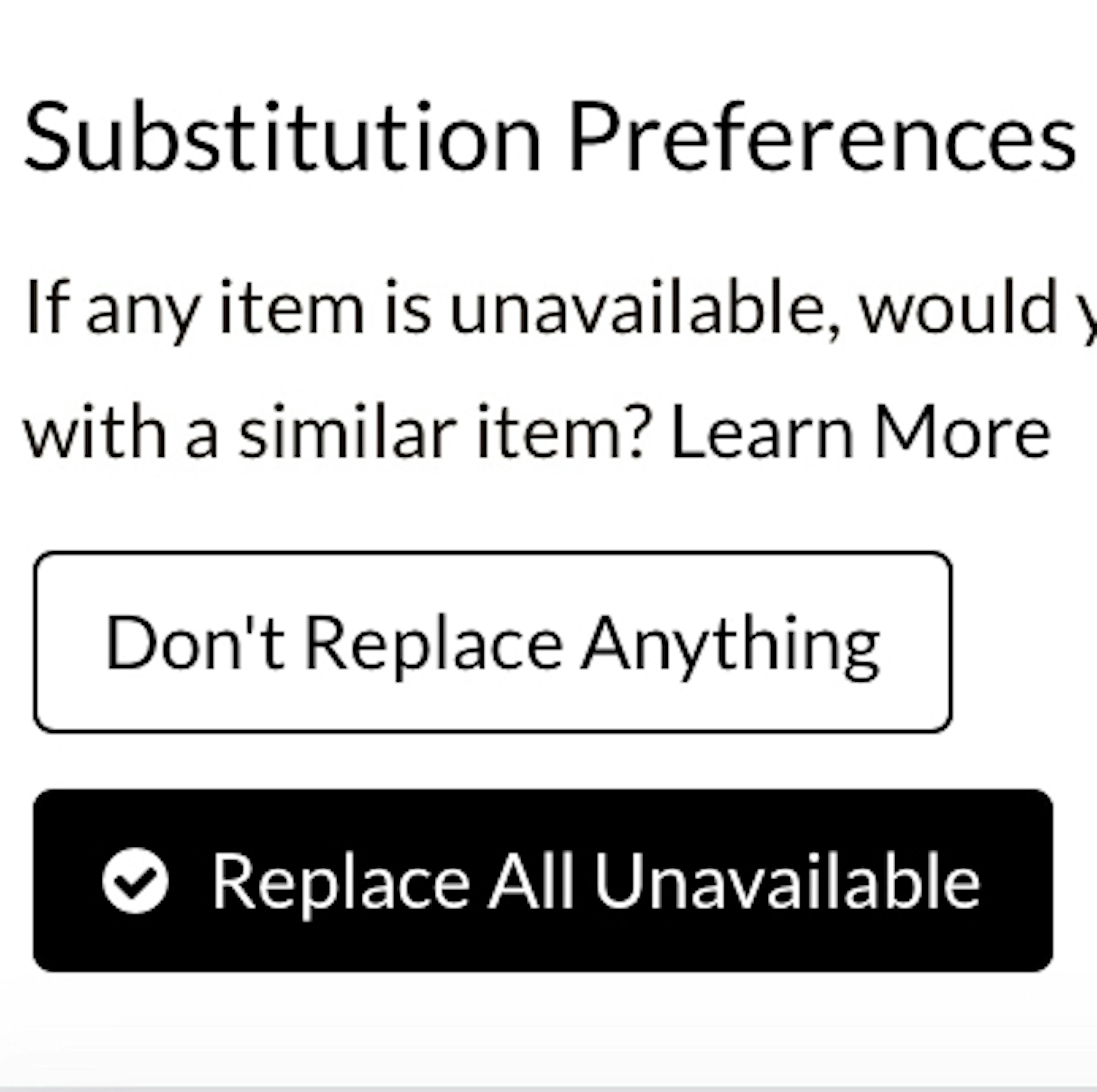Click the checkmark icon on Replace All Unavailable
The width and height of the screenshot is (1097, 1092).
tap(135, 880)
